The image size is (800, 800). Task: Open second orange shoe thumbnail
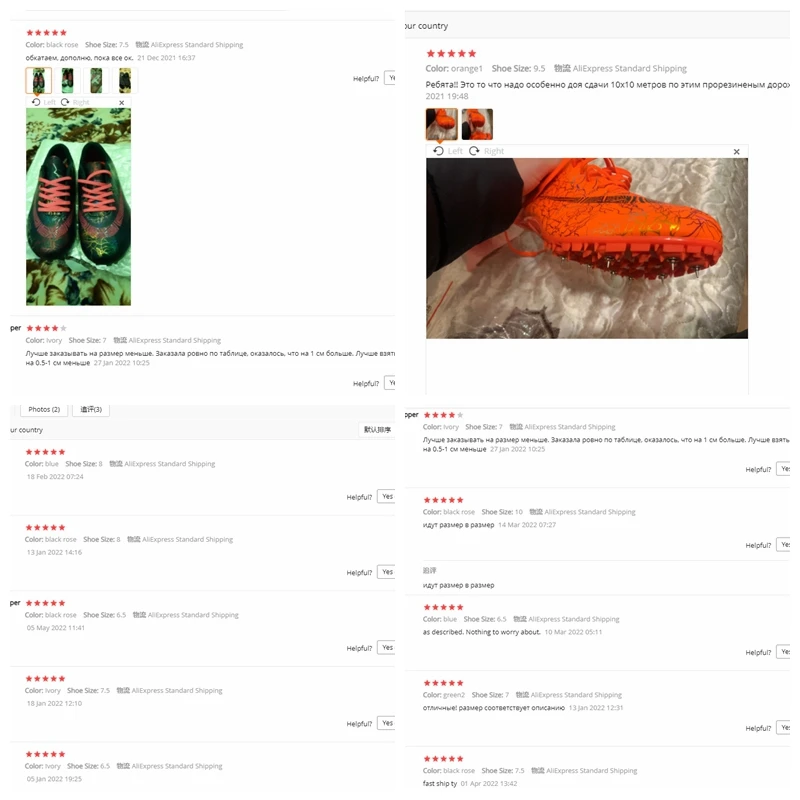coord(477,124)
